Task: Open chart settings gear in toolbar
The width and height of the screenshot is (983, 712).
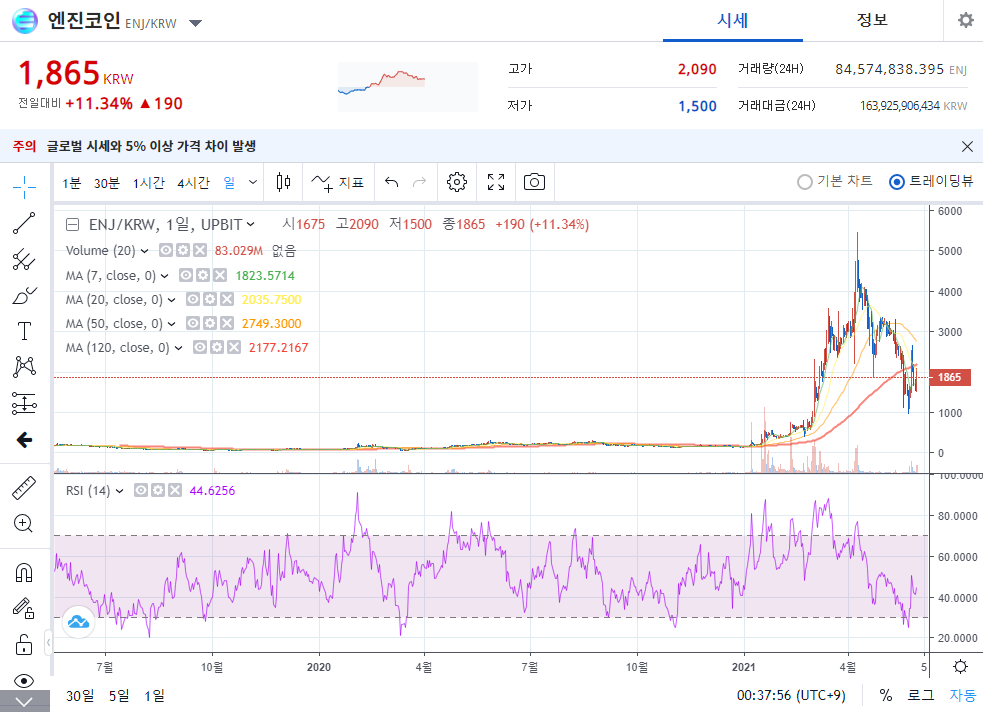Action: click(456, 182)
